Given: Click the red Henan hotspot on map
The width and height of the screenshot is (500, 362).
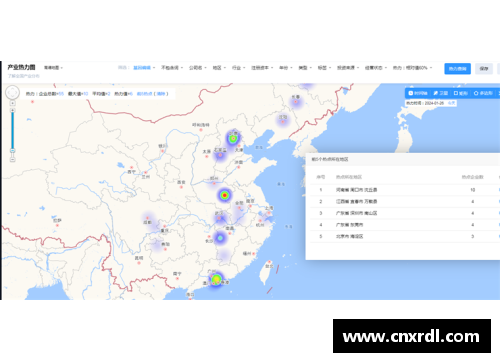Looking at the screenshot, I should [x=225, y=195].
